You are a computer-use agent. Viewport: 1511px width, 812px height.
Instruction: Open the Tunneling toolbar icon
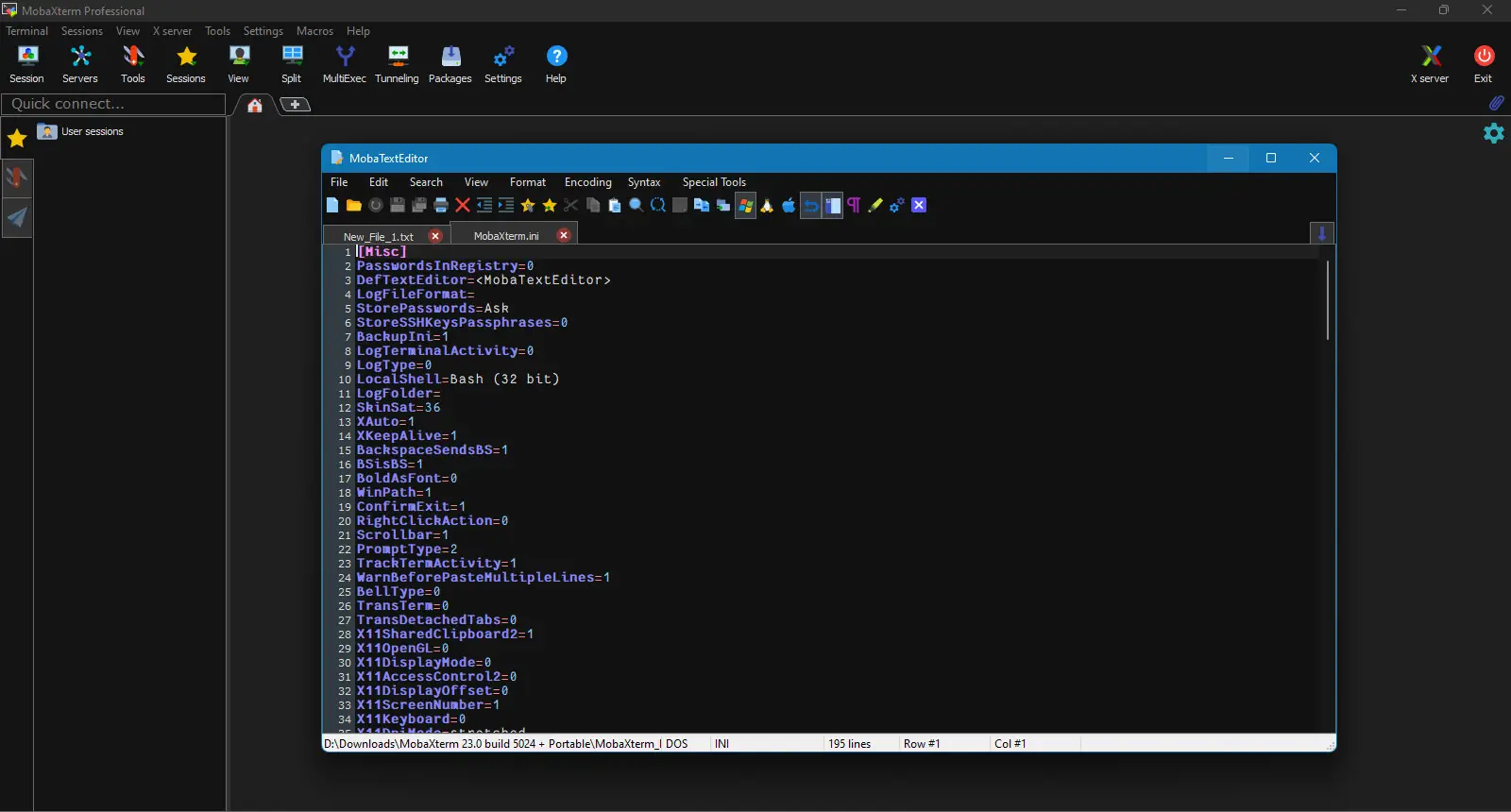(398, 64)
